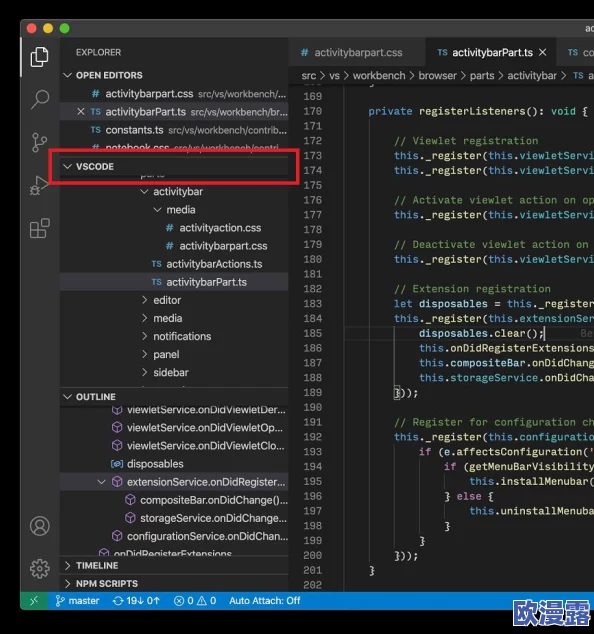Close the activitybarPart.ts editor tab

(x=543, y=53)
